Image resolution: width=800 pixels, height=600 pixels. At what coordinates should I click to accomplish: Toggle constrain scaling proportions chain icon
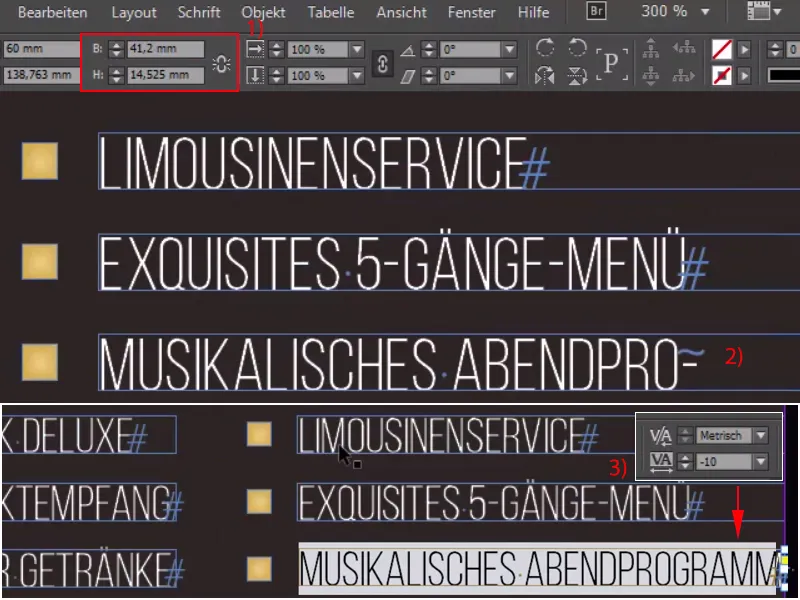pos(383,64)
